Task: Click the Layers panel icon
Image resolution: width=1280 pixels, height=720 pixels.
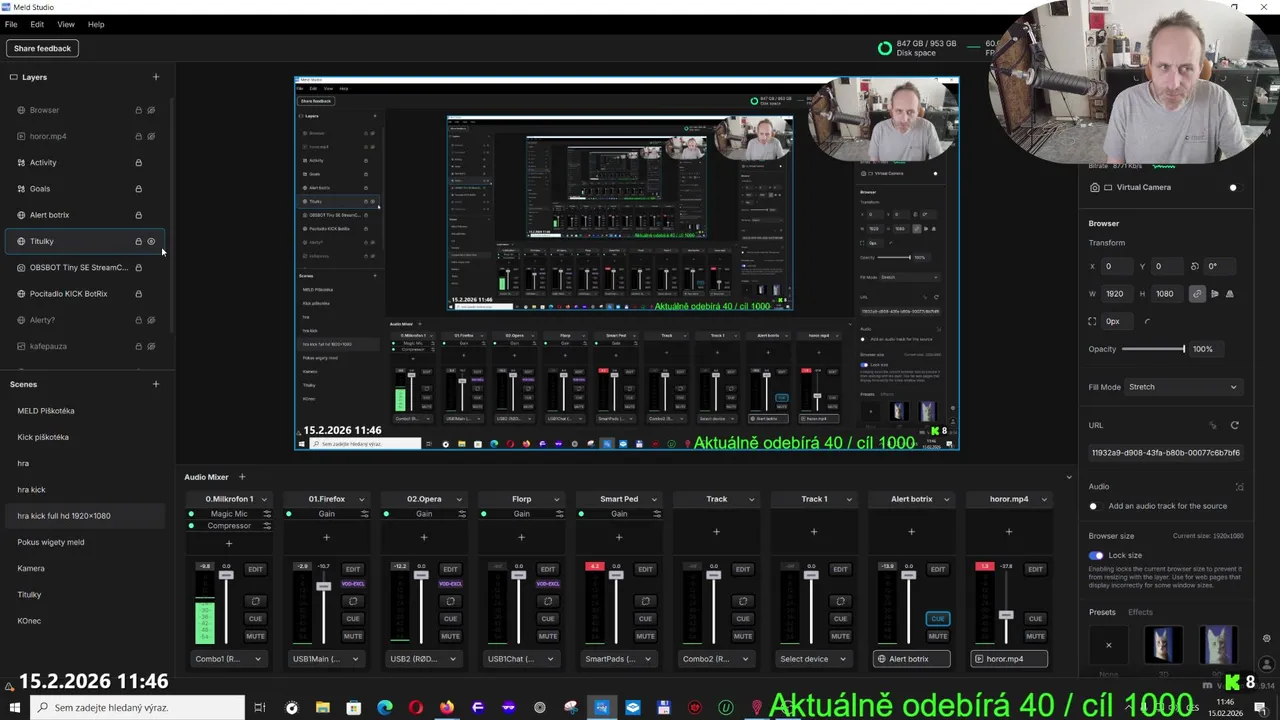Action: pyautogui.click(x=14, y=77)
